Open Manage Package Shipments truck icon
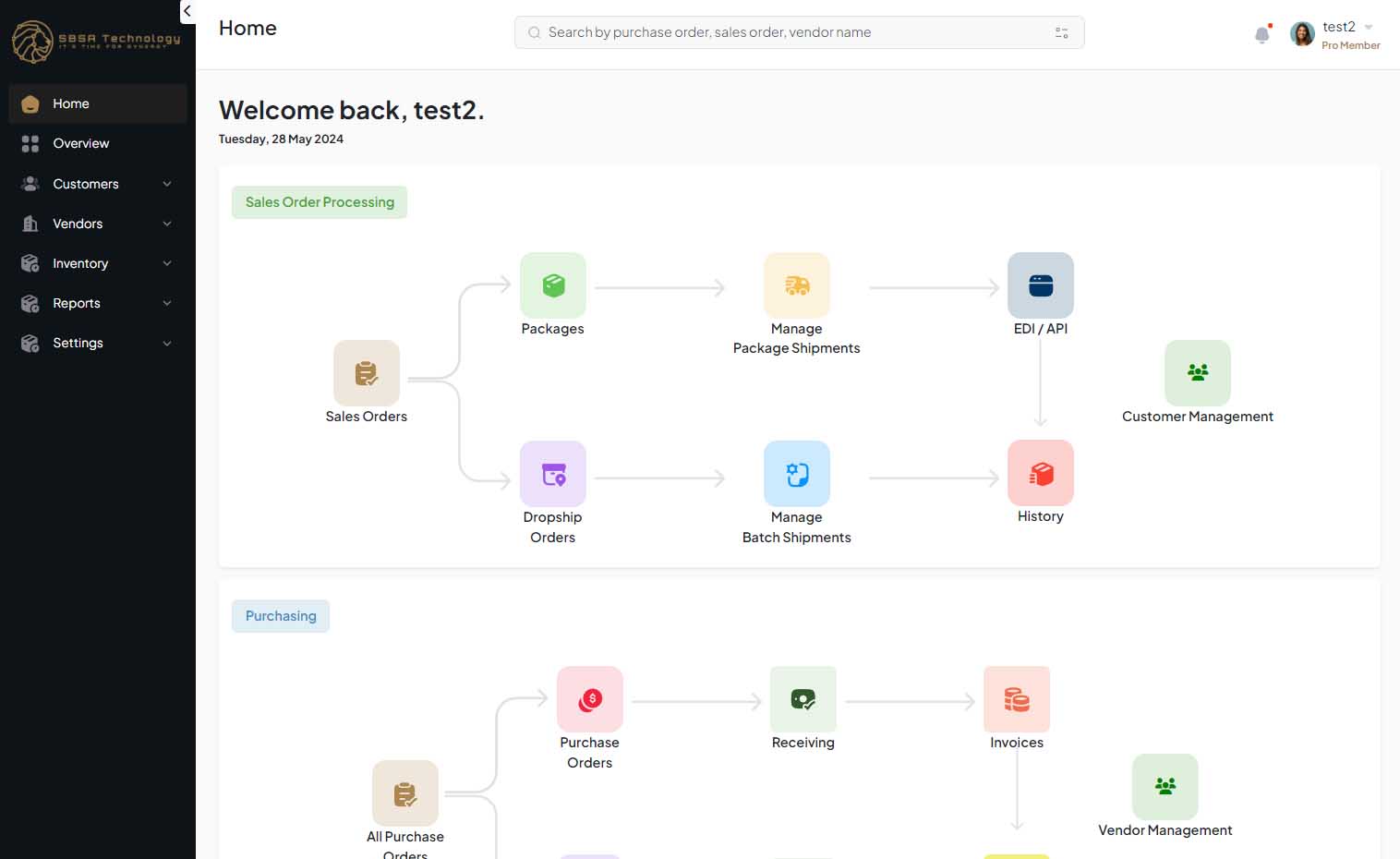1400x859 pixels. click(x=797, y=285)
